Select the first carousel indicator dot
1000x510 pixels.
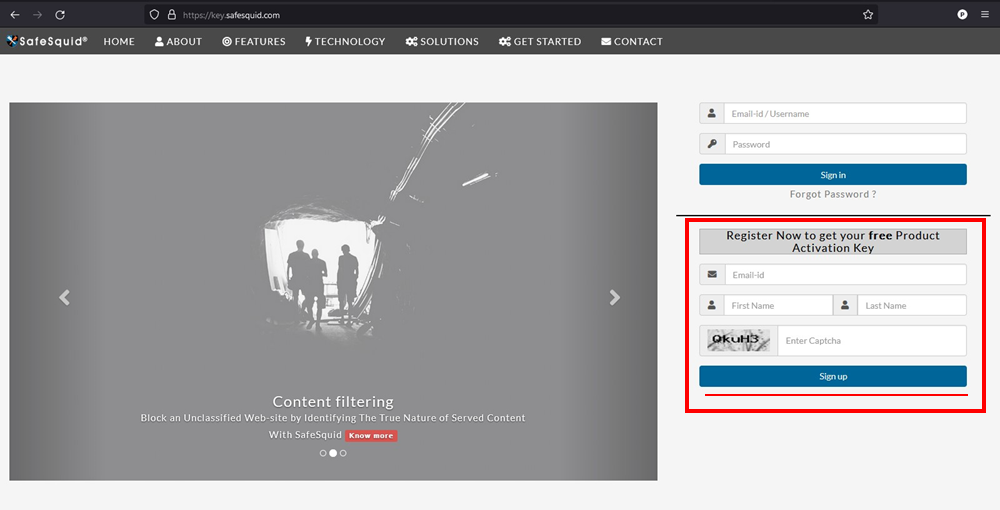point(323,453)
